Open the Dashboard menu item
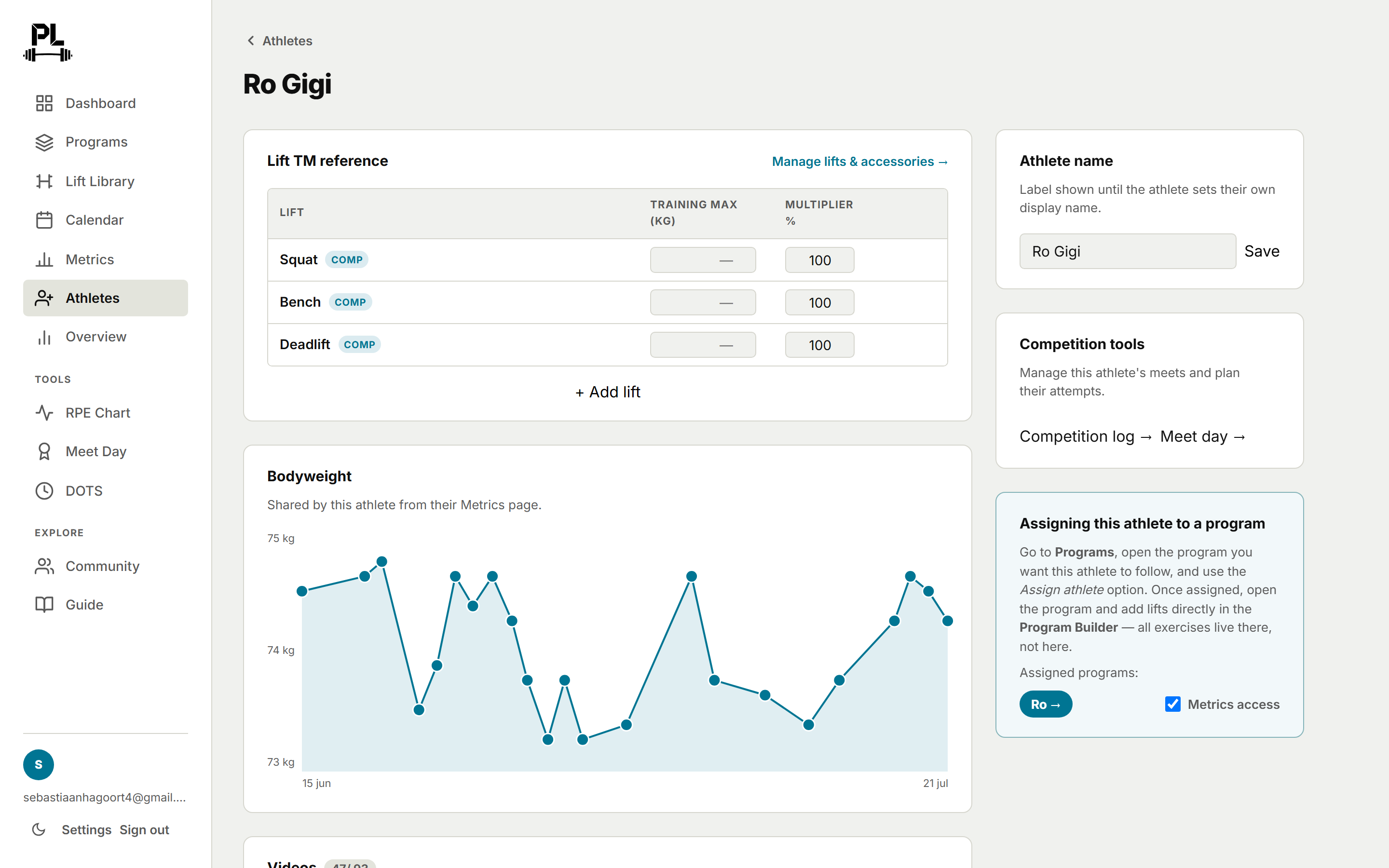This screenshot has width=1389, height=868. (106, 103)
